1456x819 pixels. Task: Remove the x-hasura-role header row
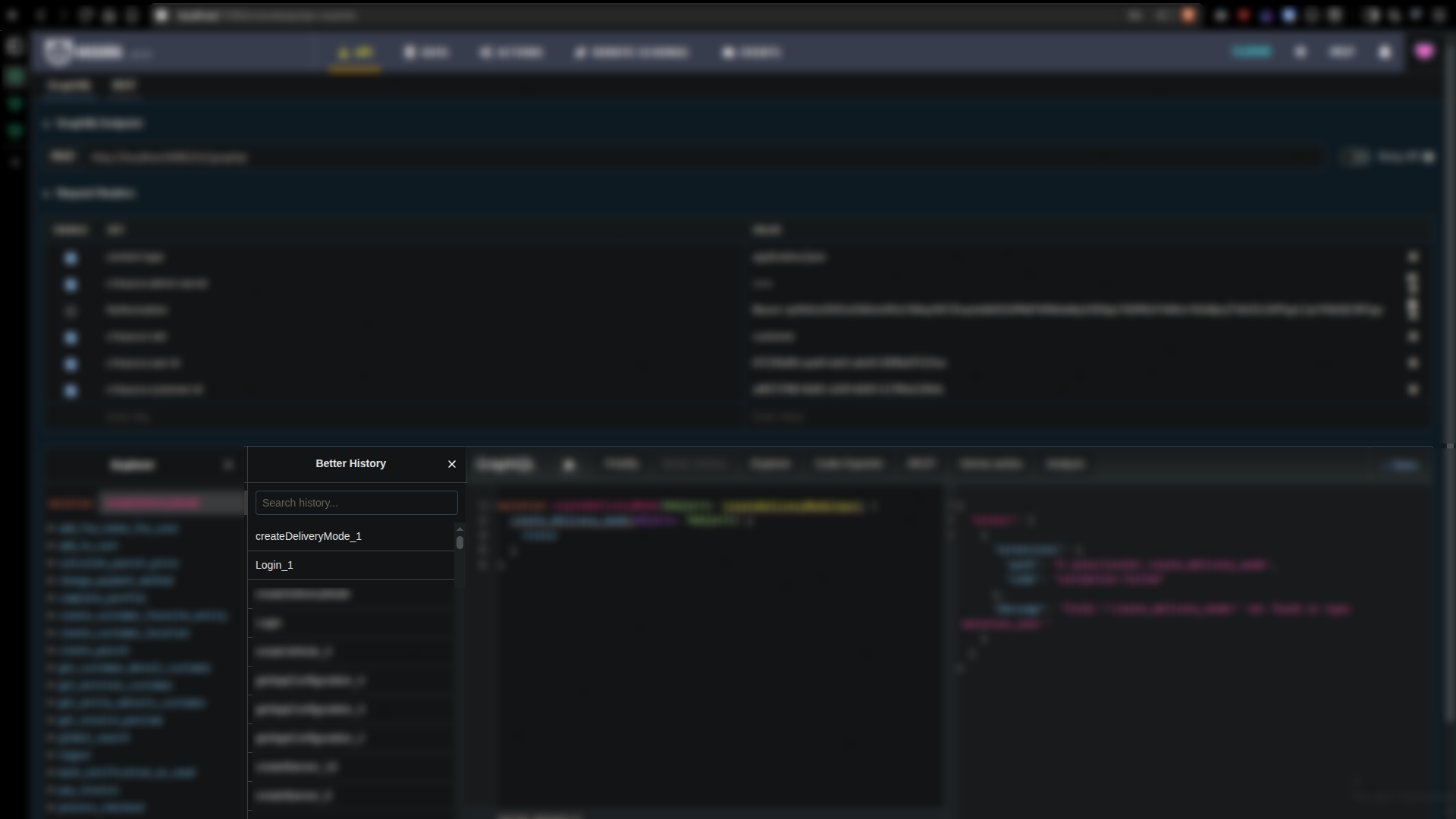click(x=1413, y=337)
